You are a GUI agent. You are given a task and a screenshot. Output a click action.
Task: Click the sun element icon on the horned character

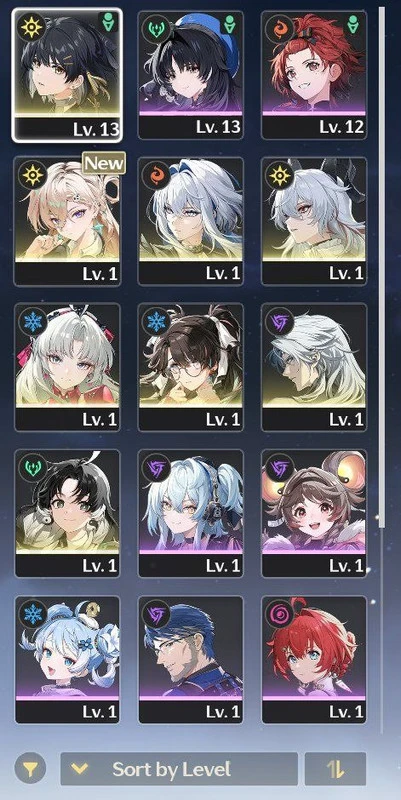point(279,175)
